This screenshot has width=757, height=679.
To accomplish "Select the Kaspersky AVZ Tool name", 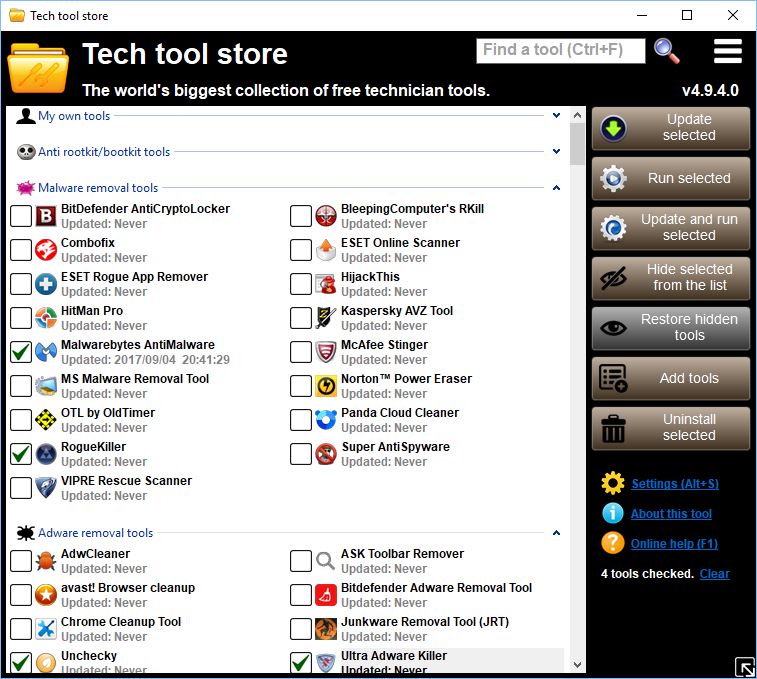I will (397, 311).
